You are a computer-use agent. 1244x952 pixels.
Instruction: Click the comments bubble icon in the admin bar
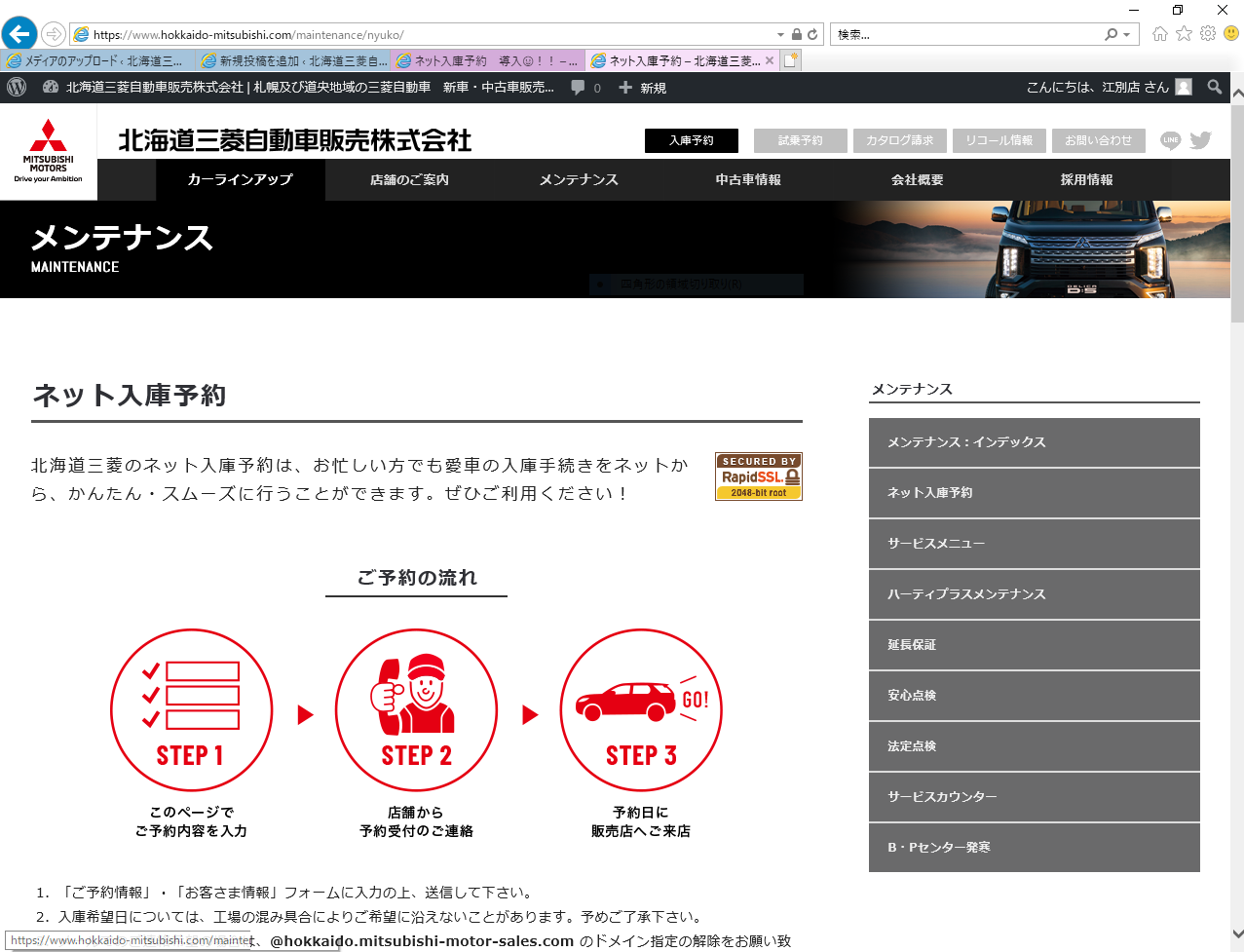pos(578,88)
